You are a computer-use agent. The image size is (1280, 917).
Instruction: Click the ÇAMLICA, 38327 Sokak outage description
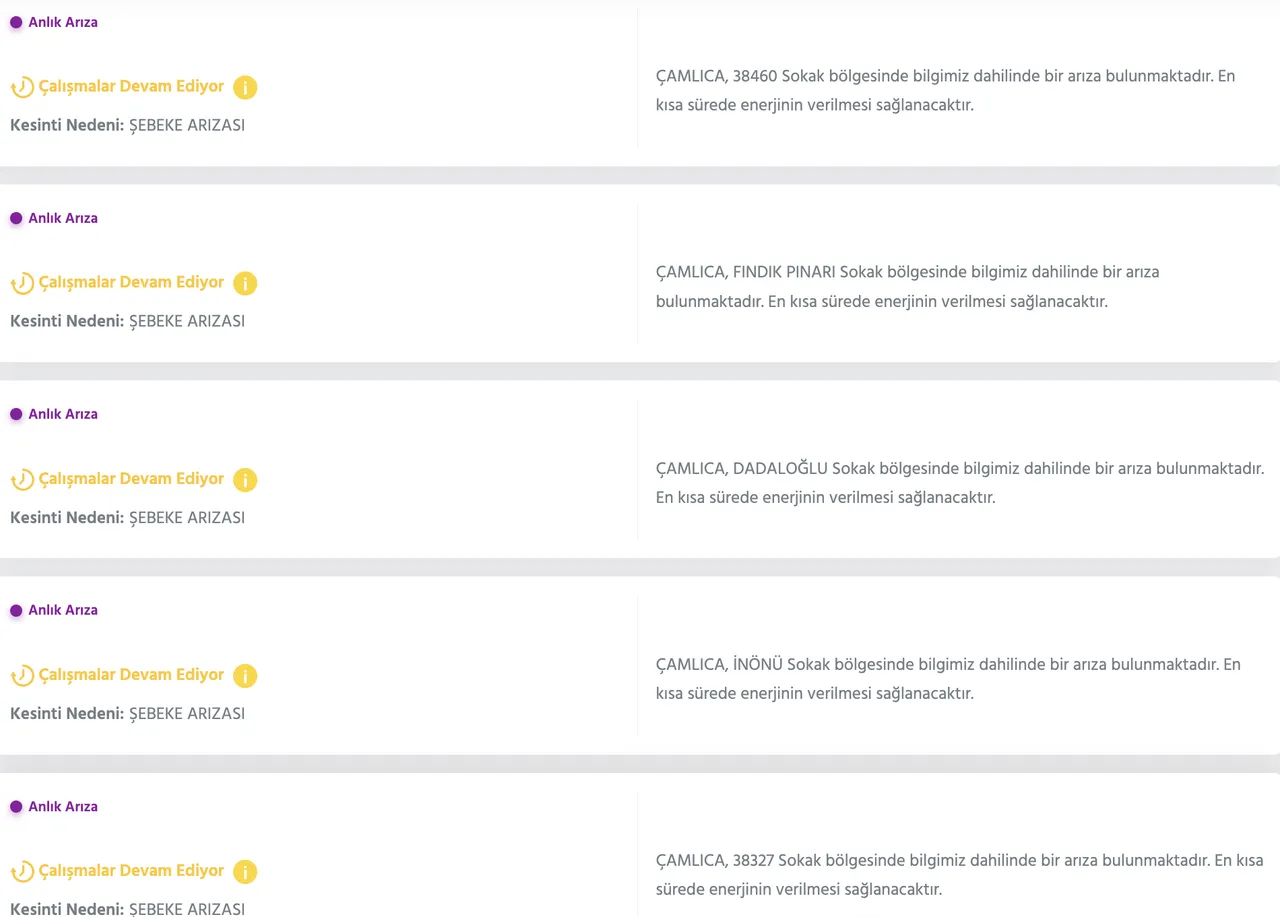pyautogui.click(x=959, y=874)
